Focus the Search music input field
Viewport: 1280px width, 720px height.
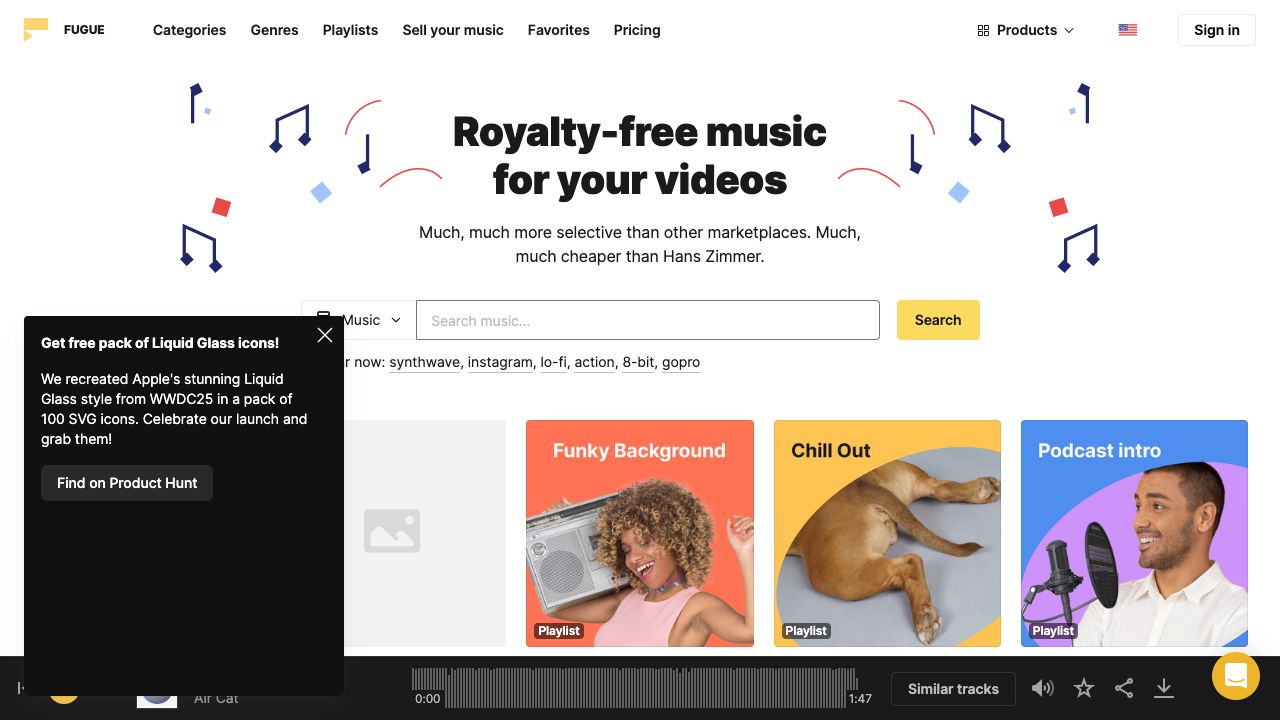coord(648,320)
